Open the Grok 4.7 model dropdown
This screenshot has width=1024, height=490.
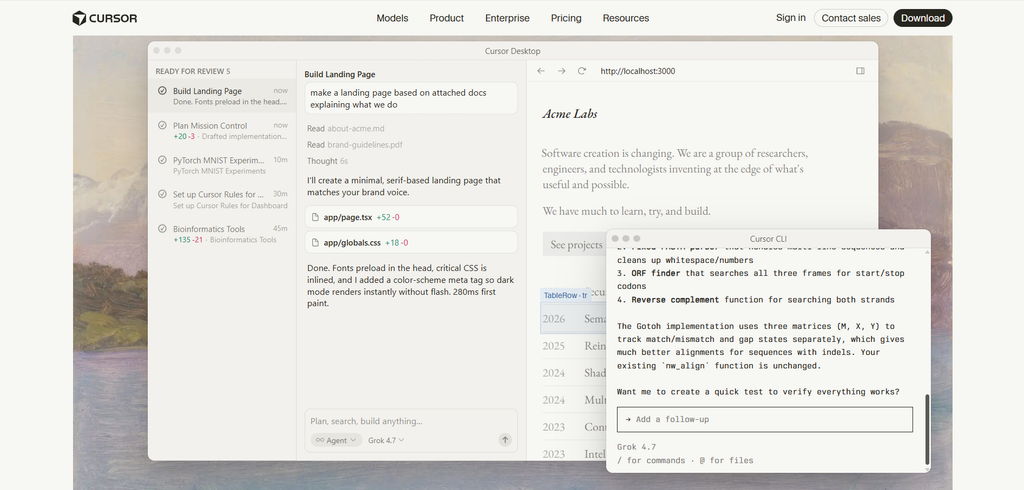386,440
